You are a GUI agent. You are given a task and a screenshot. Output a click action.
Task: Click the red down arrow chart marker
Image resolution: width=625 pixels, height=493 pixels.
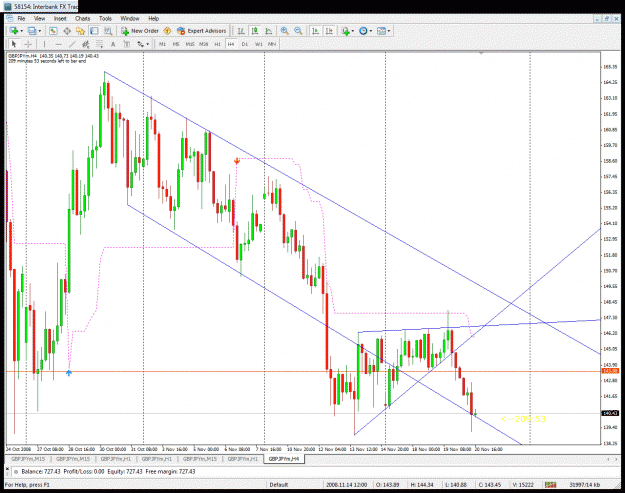pyautogui.click(x=237, y=161)
